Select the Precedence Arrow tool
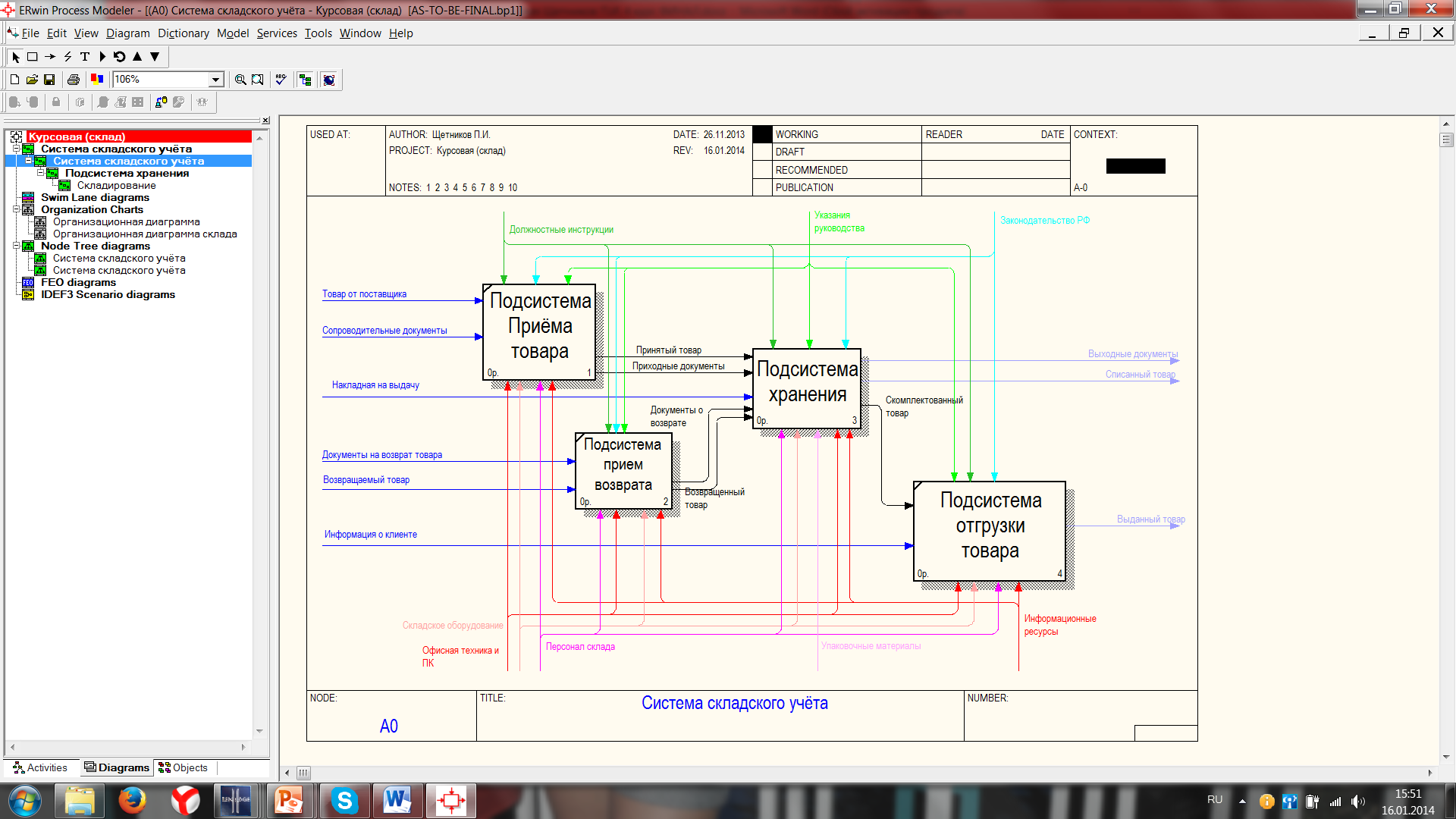Image resolution: width=1456 pixels, height=819 pixels. (50, 57)
